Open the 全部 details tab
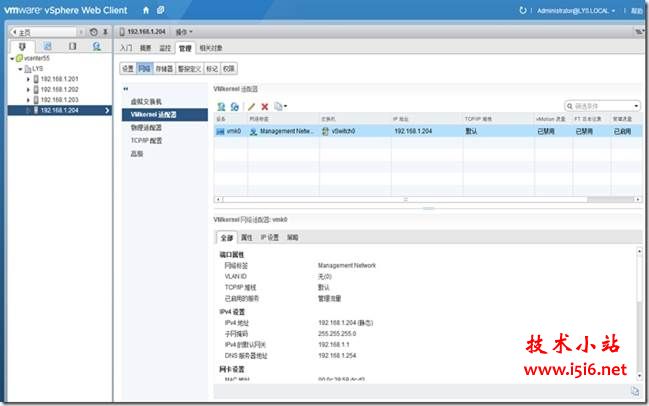 [x=226, y=238]
